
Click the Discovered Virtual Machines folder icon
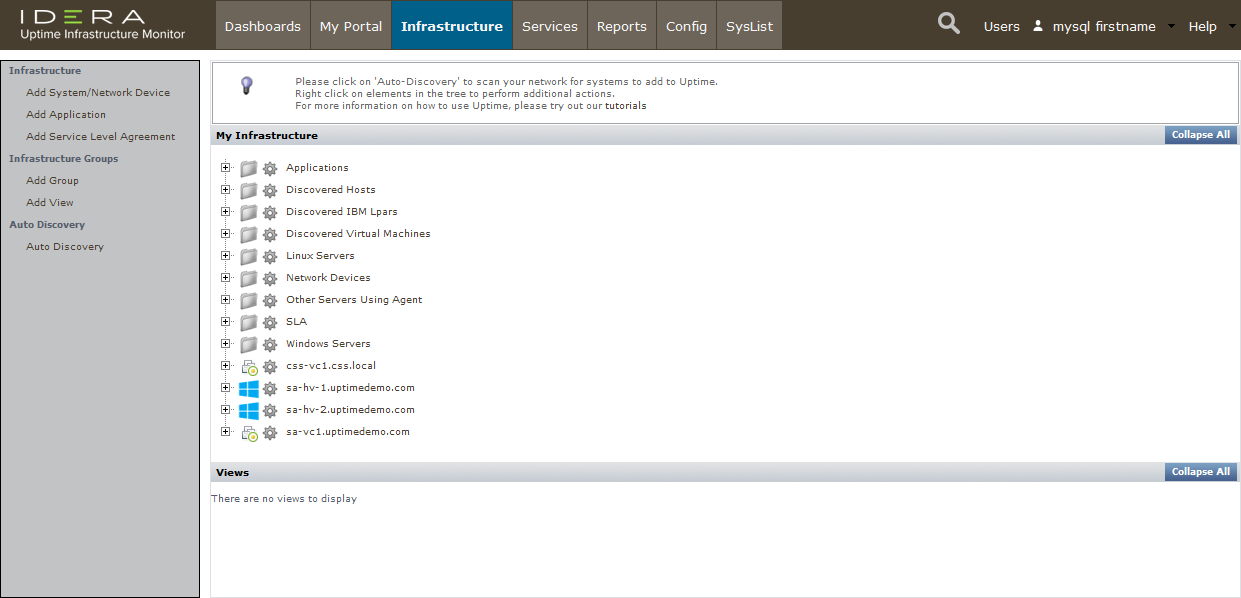(x=249, y=234)
